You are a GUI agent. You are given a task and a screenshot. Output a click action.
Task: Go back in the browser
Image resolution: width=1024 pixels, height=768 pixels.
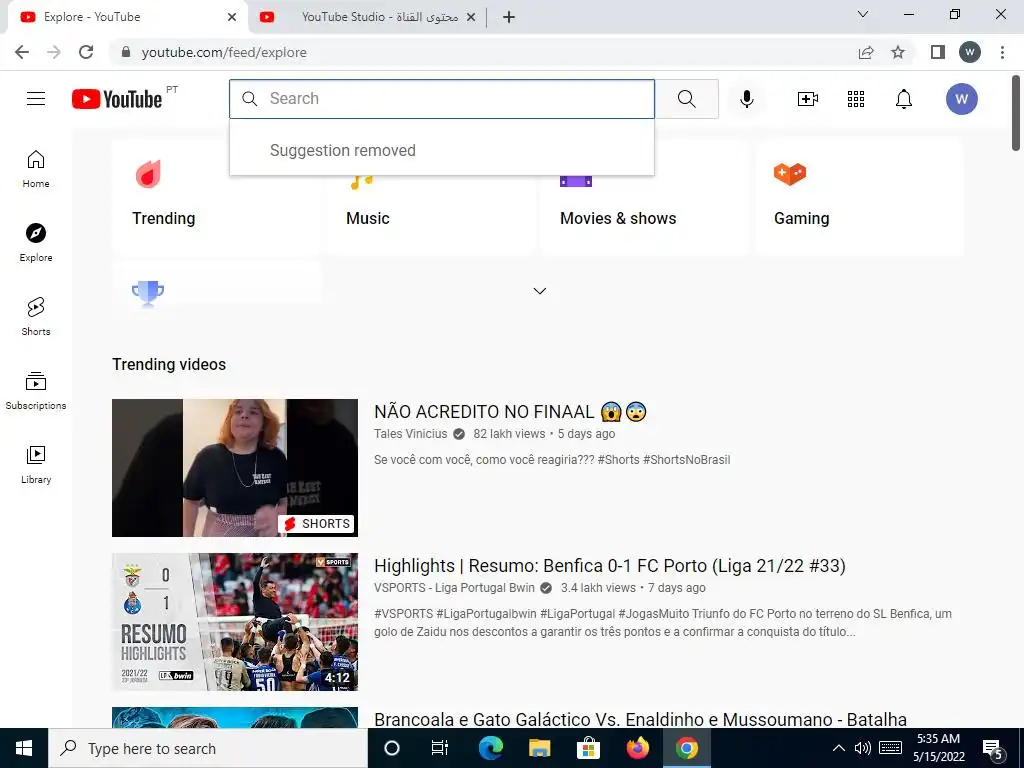[x=22, y=52]
